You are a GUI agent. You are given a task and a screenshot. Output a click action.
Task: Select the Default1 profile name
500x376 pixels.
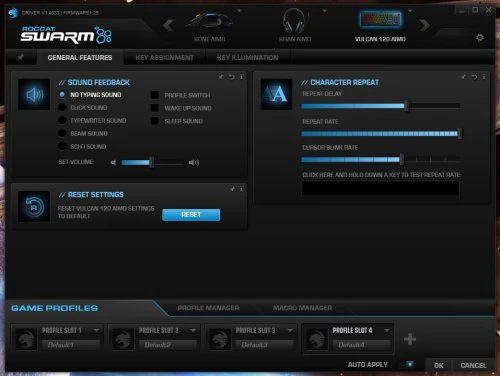(71, 345)
